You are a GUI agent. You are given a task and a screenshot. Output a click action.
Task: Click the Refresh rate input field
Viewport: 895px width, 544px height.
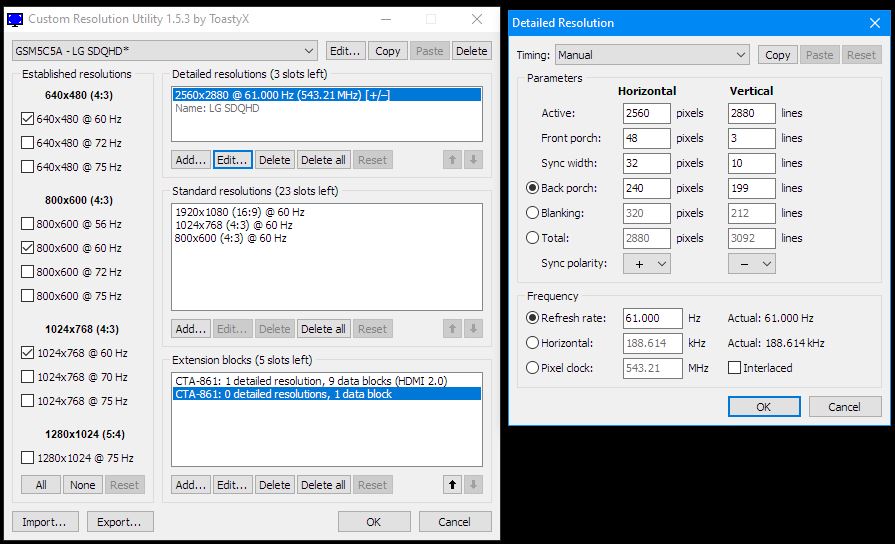point(652,318)
